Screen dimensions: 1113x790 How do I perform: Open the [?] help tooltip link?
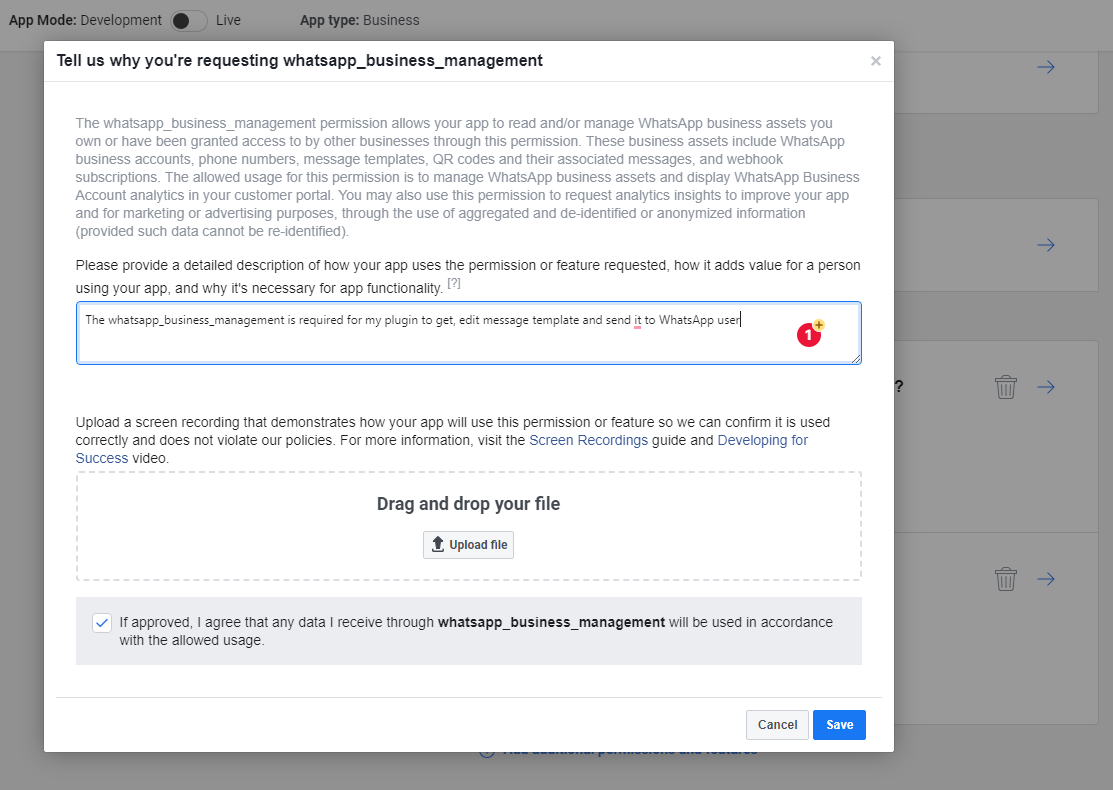pyautogui.click(x=454, y=283)
